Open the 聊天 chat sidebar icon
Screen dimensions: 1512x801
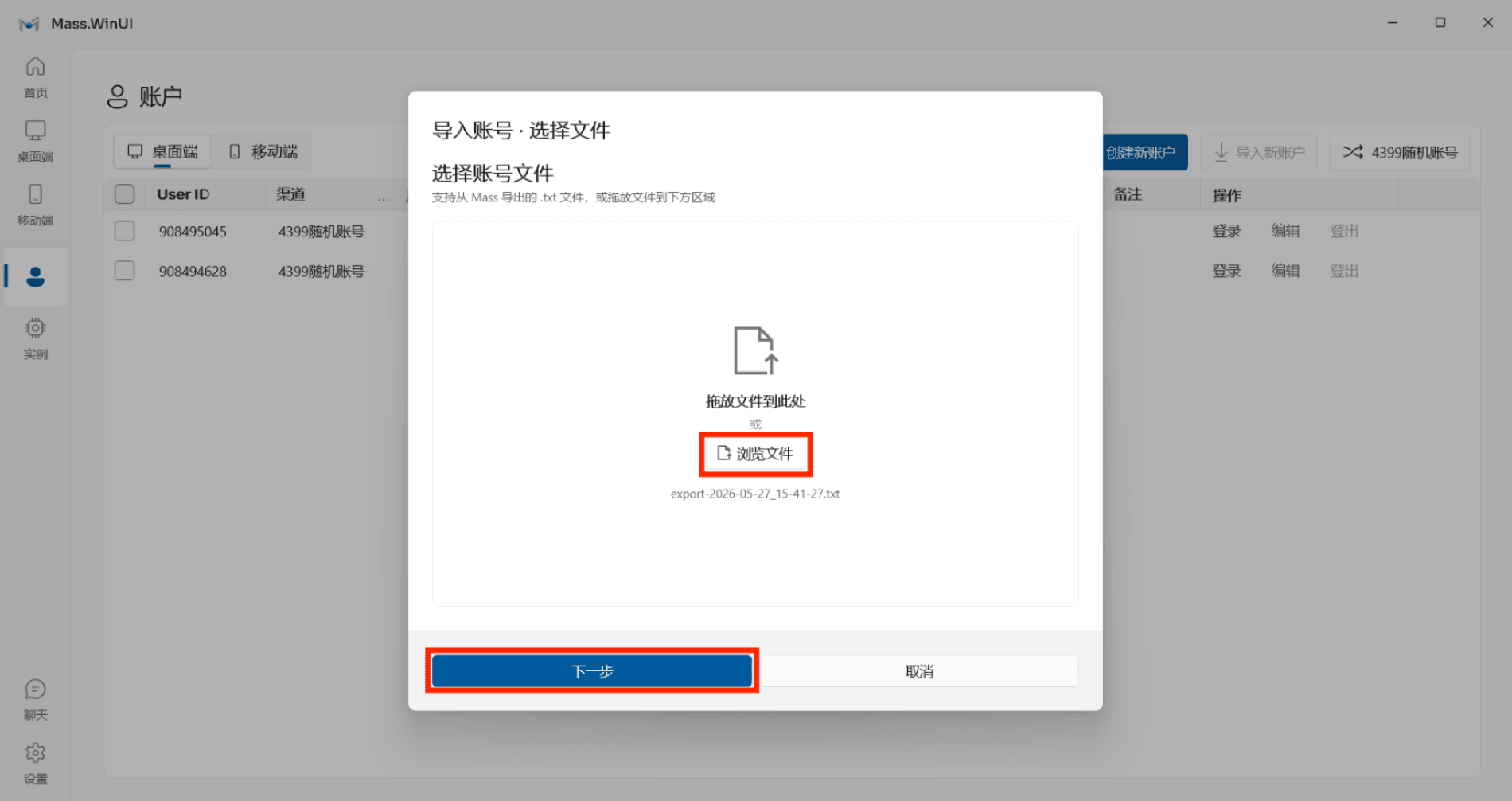pos(35,699)
